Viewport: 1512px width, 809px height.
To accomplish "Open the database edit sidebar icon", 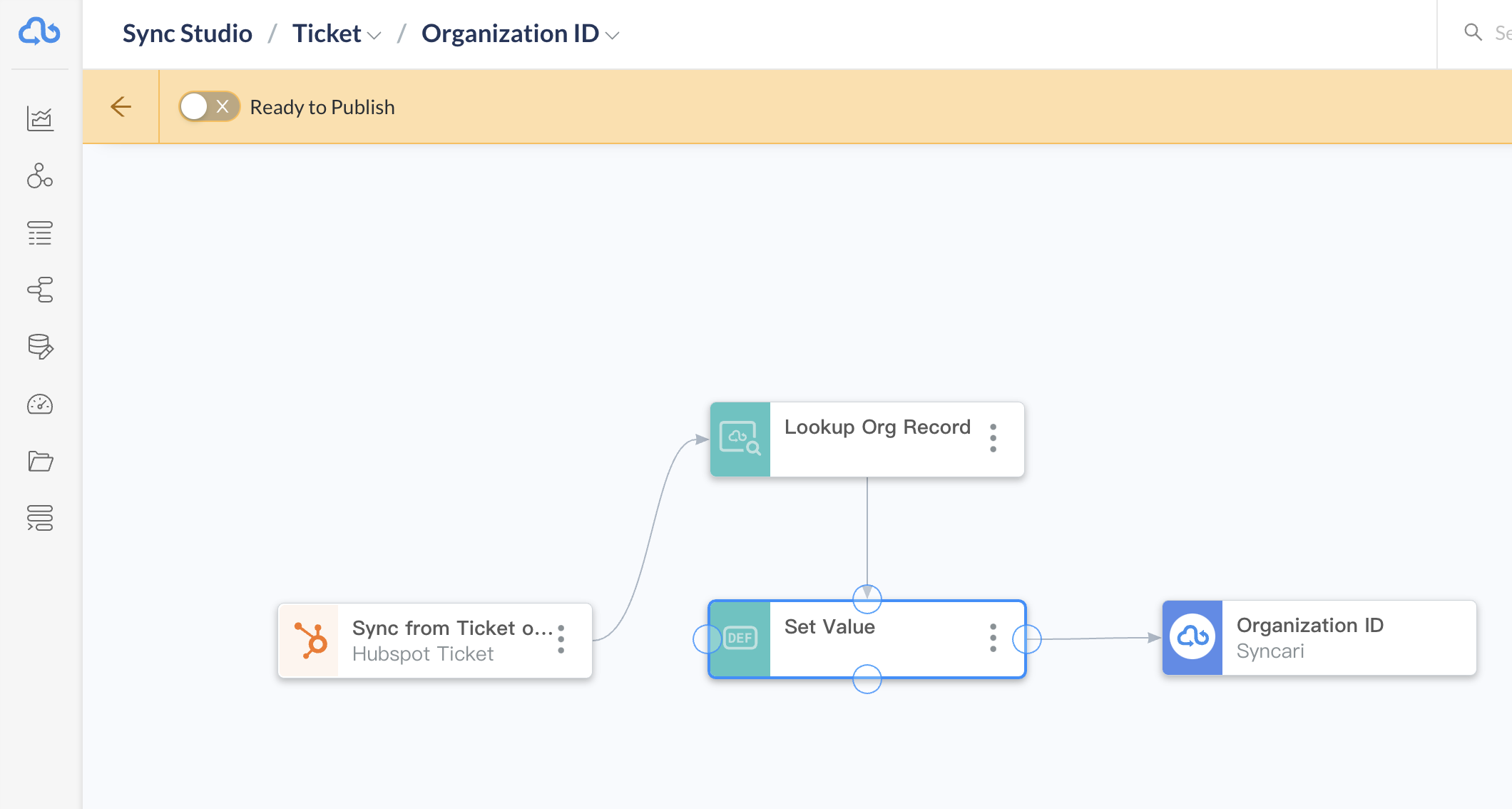I will coord(40,347).
